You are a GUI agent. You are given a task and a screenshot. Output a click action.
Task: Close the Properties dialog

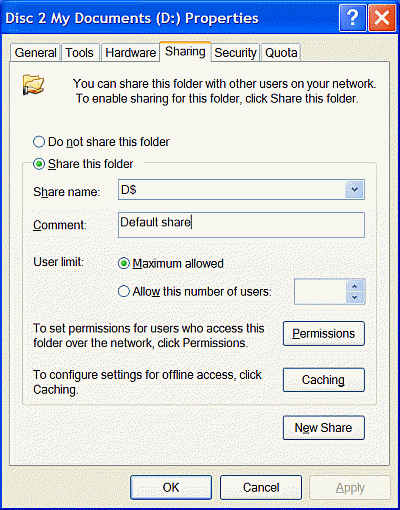point(382,18)
